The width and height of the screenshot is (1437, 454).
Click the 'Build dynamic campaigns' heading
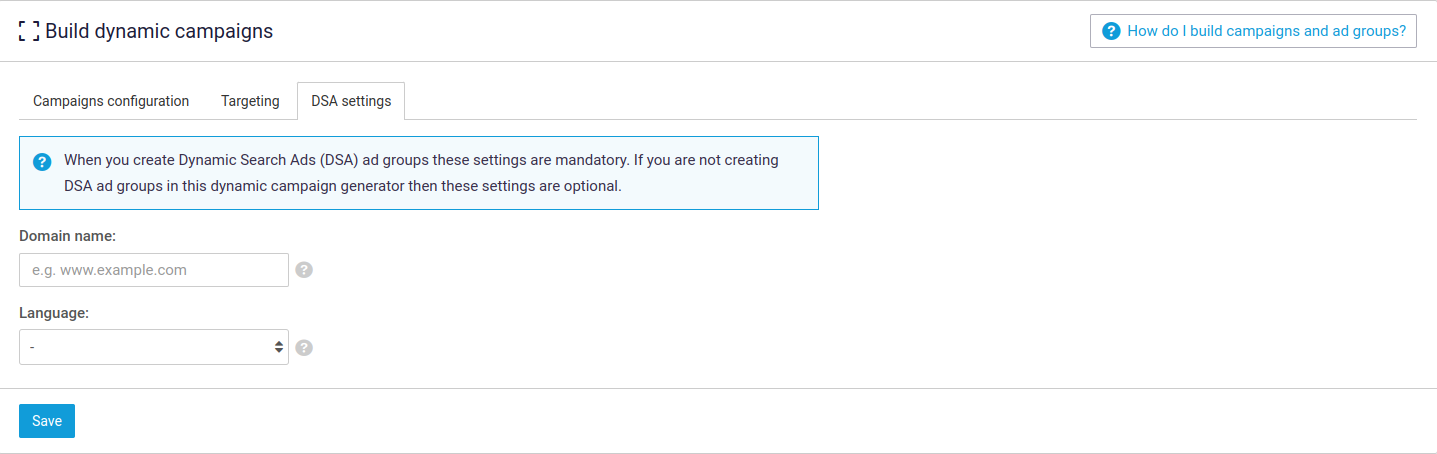pyautogui.click(x=159, y=31)
